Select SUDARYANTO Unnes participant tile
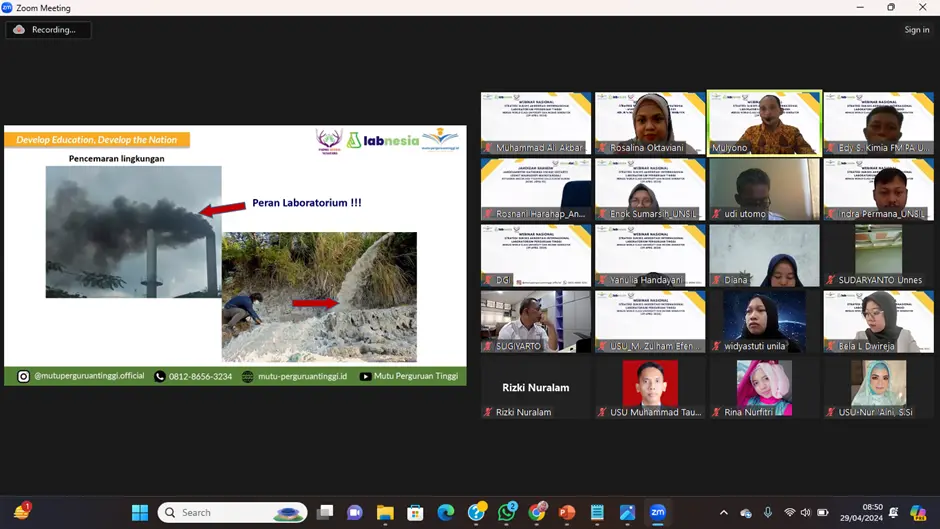Image resolution: width=940 pixels, height=529 pixels. 879,256
